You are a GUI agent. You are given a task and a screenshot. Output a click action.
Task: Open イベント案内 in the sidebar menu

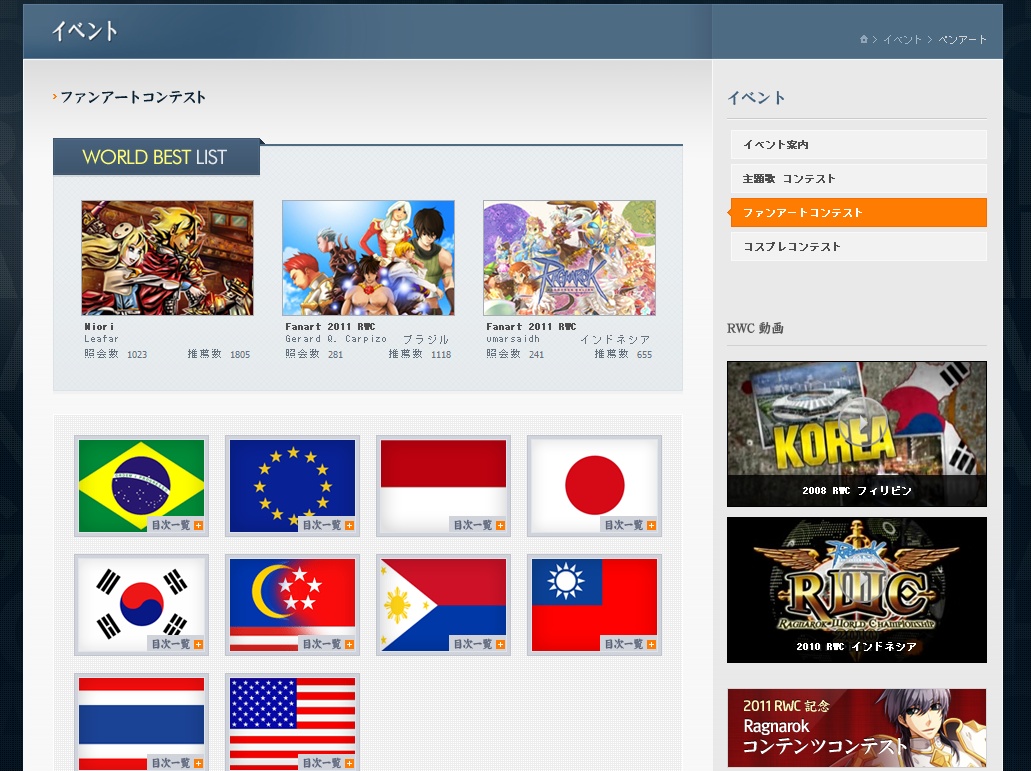858,145
